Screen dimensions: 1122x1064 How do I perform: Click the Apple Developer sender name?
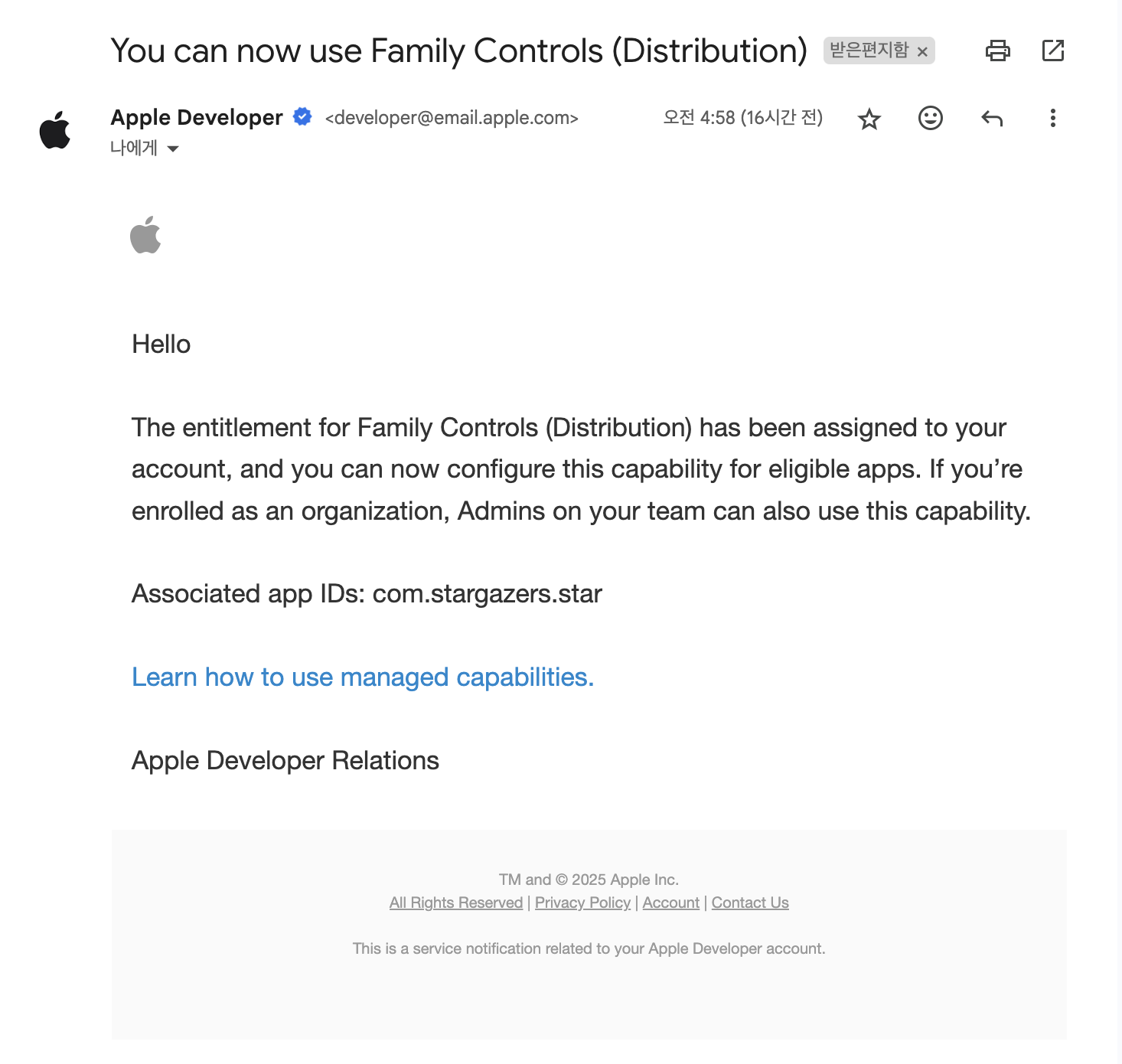197,117
